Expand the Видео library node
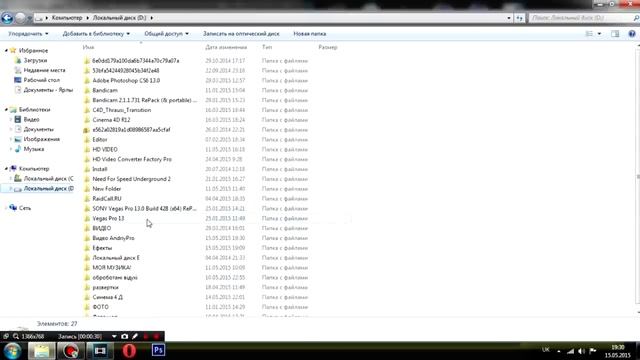 (11, 120)
